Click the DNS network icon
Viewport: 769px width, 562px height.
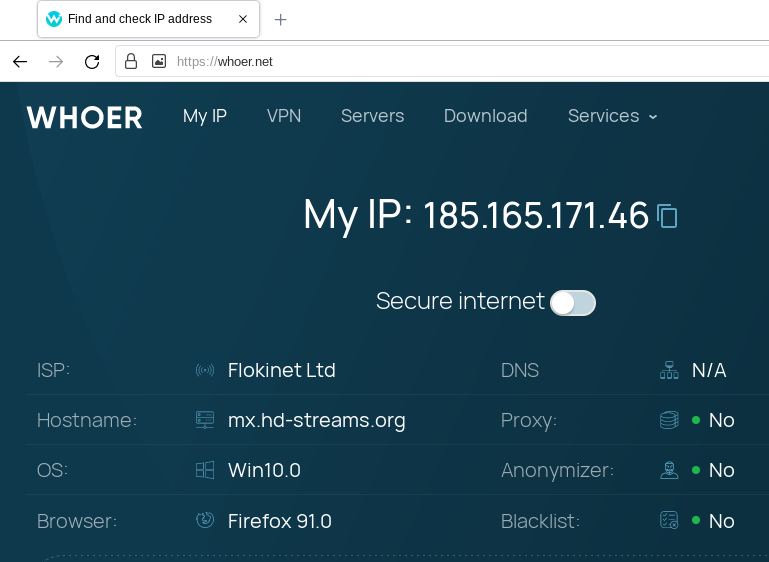click(x=669, y=370)
